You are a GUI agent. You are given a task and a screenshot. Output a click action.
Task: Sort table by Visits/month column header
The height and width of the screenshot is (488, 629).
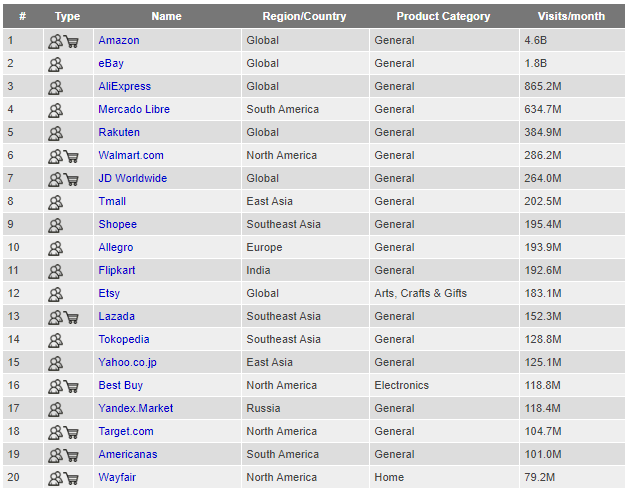[x=570, y=16]
